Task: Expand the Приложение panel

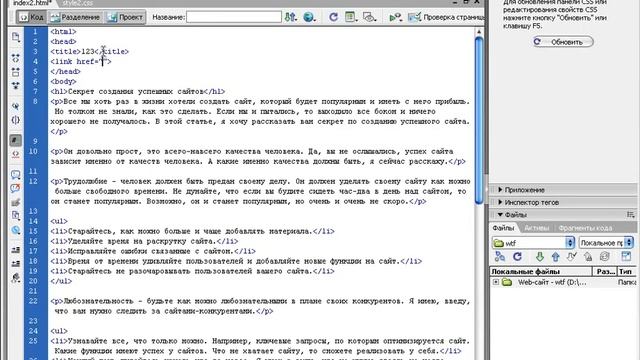Action: click(524, 190)
